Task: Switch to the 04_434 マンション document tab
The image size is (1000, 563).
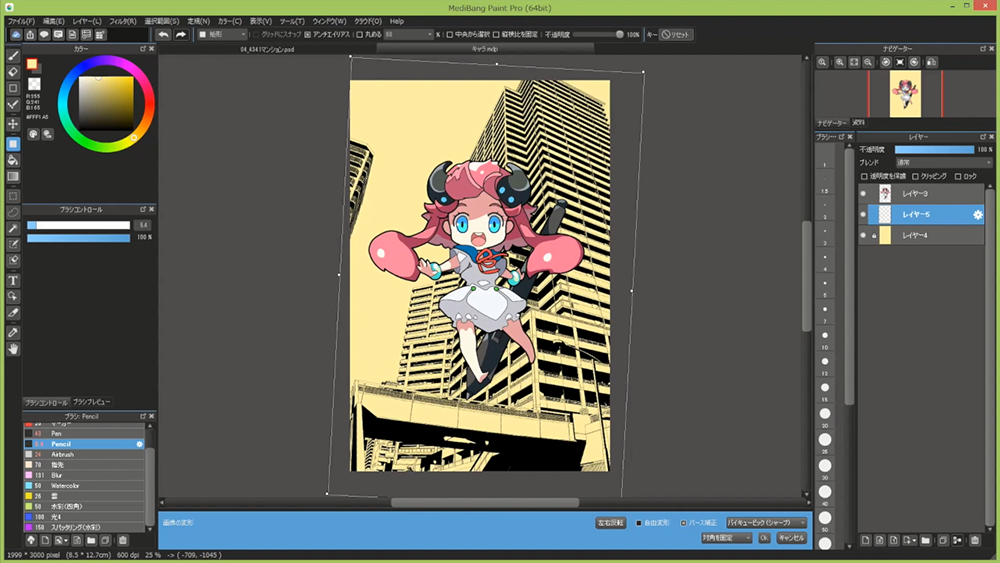Action: pyautogui.click(x=267, y=49)
